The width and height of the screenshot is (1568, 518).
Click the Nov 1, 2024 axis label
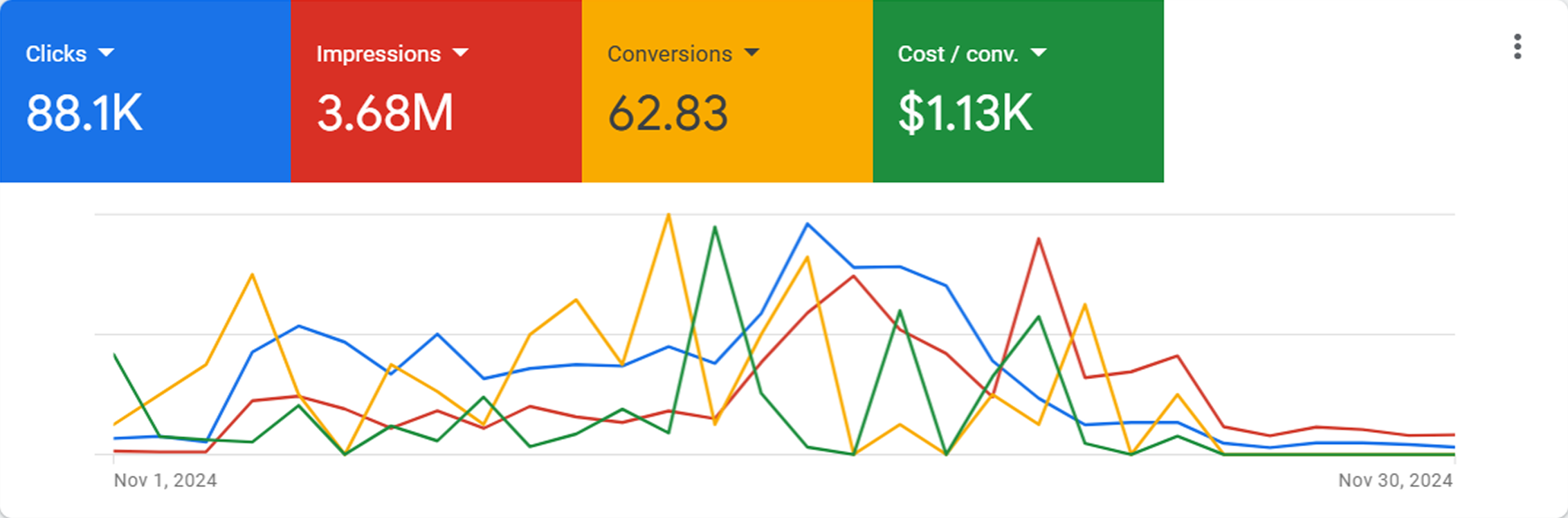click(165, 481)
